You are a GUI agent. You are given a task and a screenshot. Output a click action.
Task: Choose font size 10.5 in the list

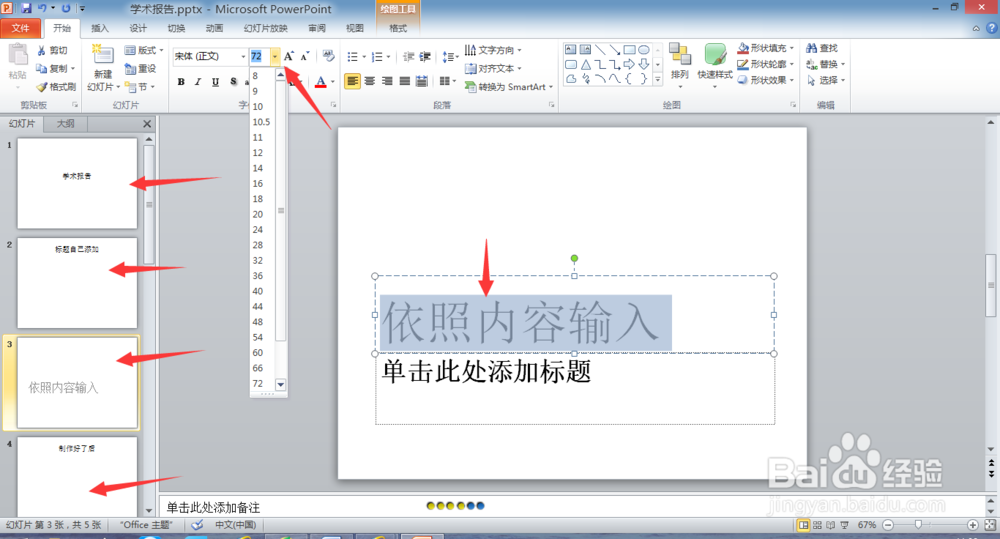(x=261, y=122)
